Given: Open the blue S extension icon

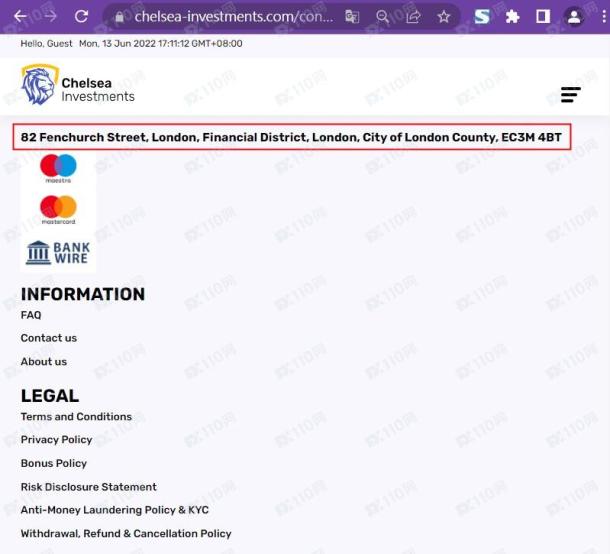Looking at the screenshot, I should [482, 16].
